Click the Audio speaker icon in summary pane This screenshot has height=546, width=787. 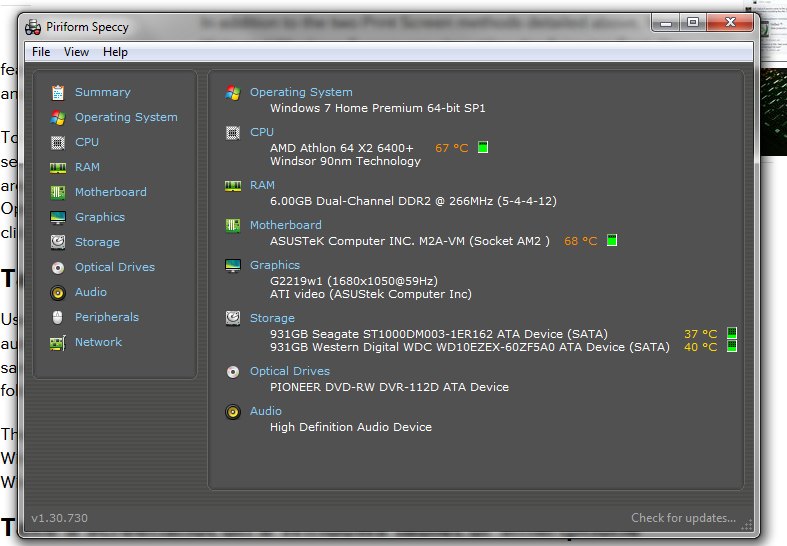[x=233, y=412]
